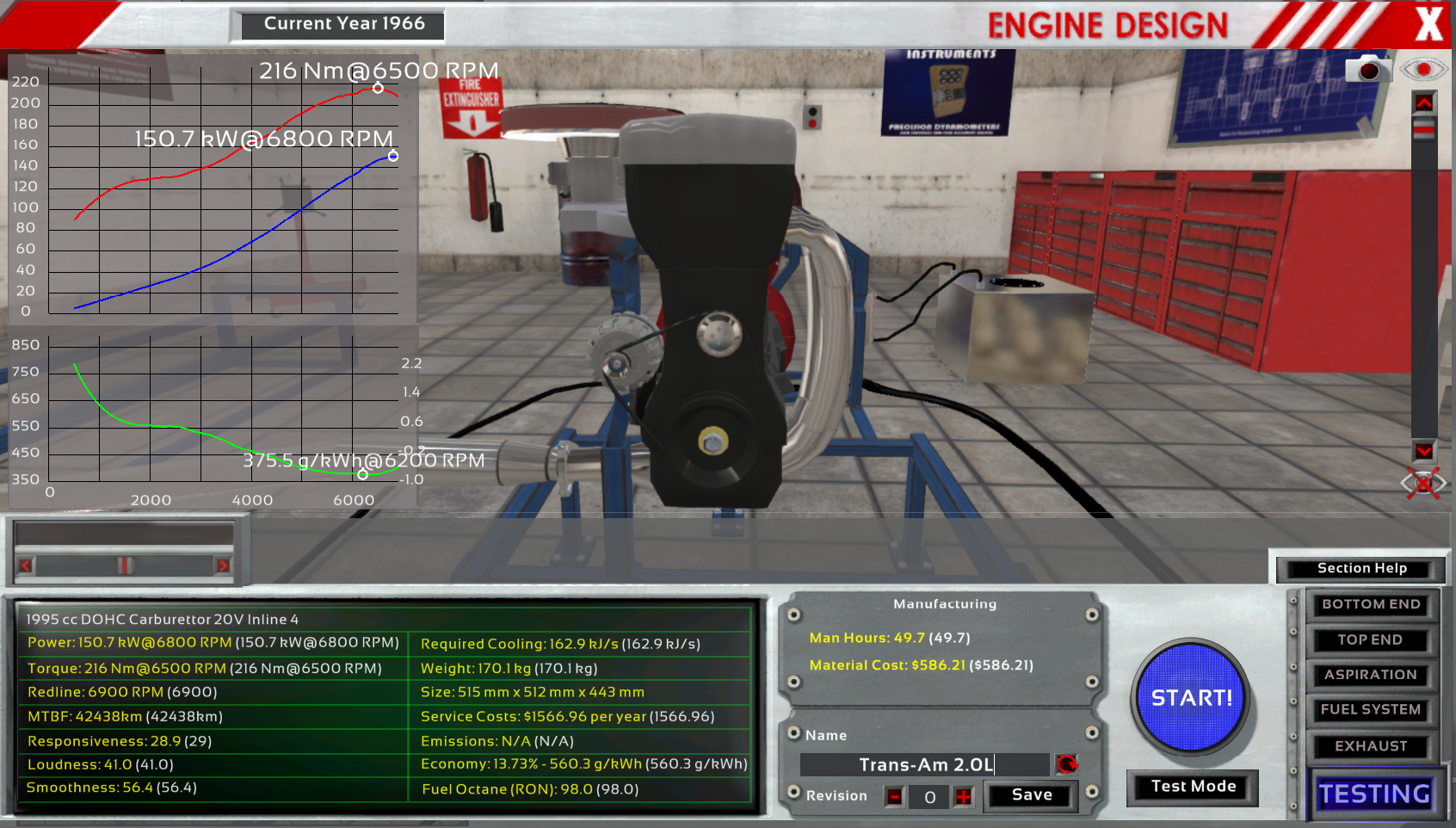This screenshot has height=828, width=1456.
Task: Select the Exhaust section
Action: pyautogui.click(x=1370, y=746)
